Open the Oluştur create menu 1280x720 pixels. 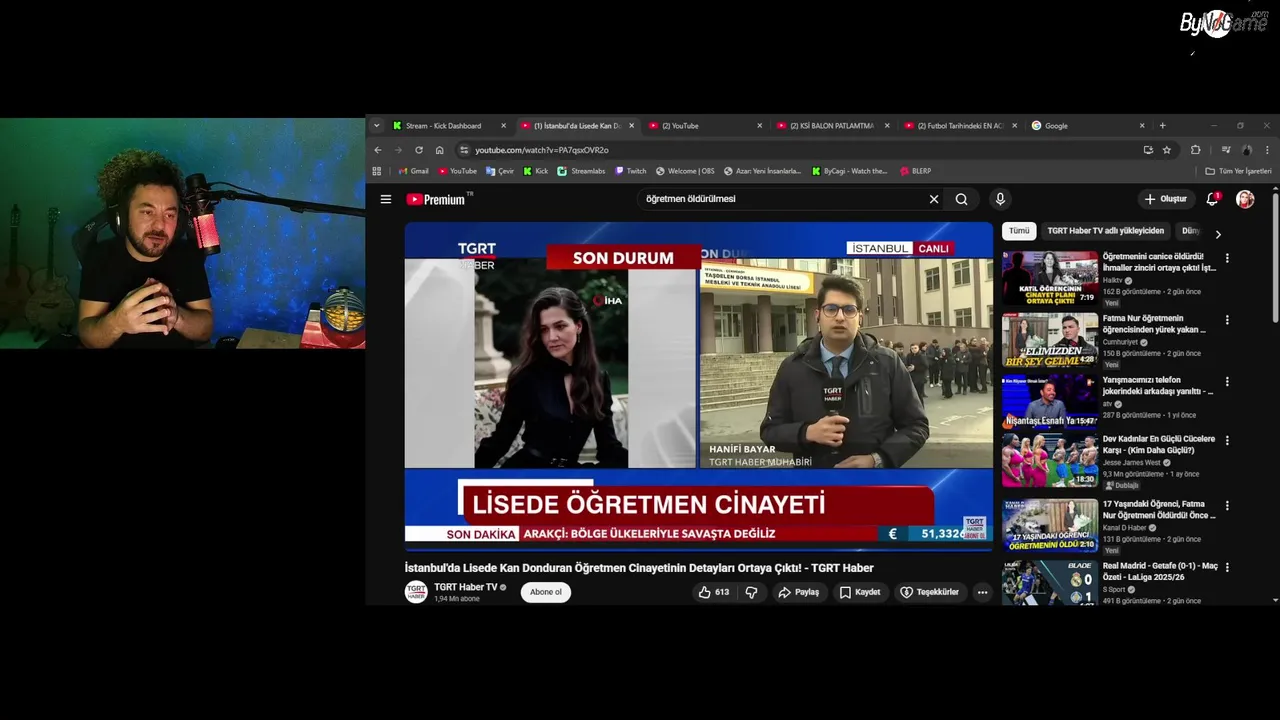[1165, 199]
